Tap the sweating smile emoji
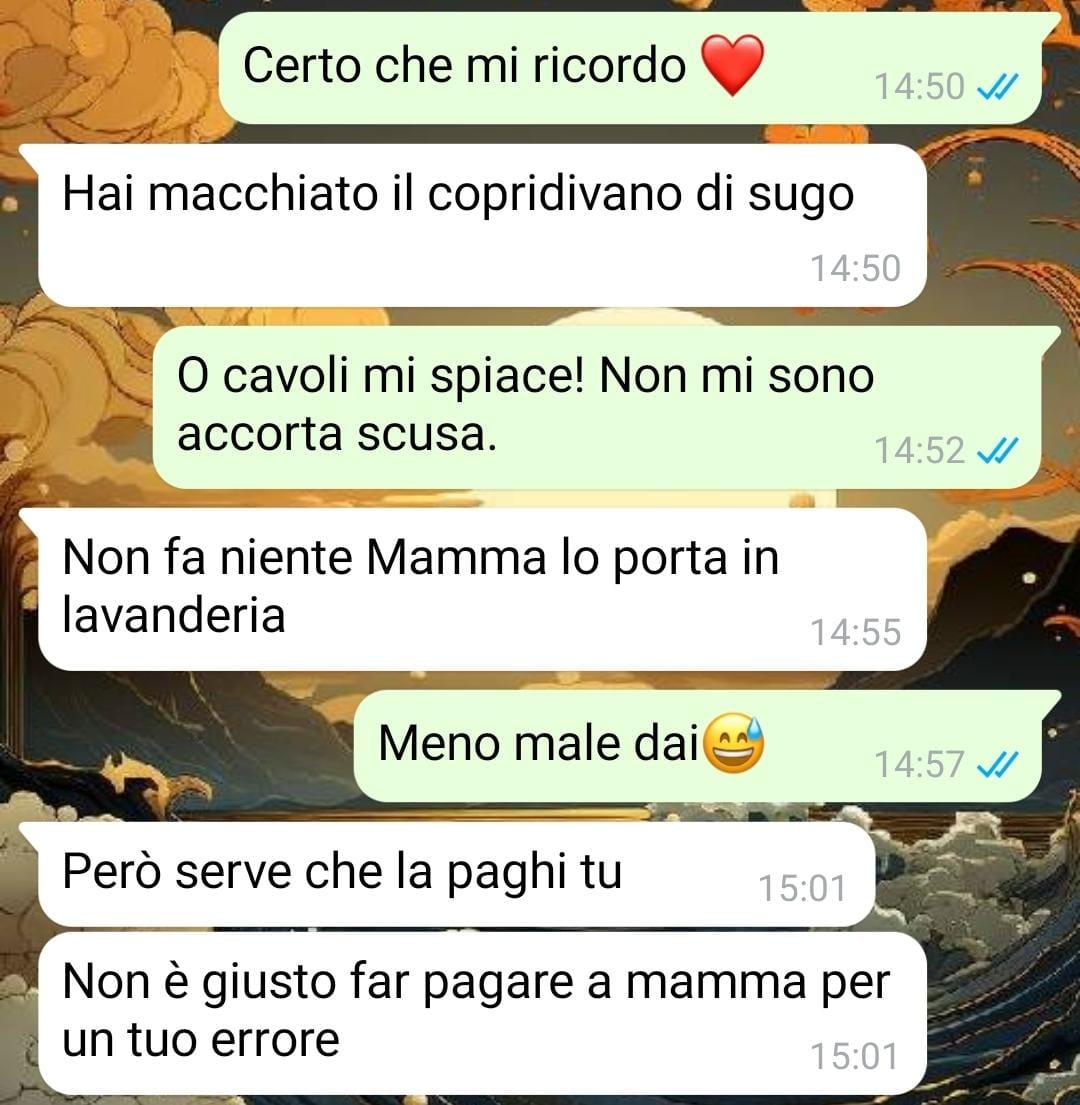Screen dimensions: 1080x1105 734,743
